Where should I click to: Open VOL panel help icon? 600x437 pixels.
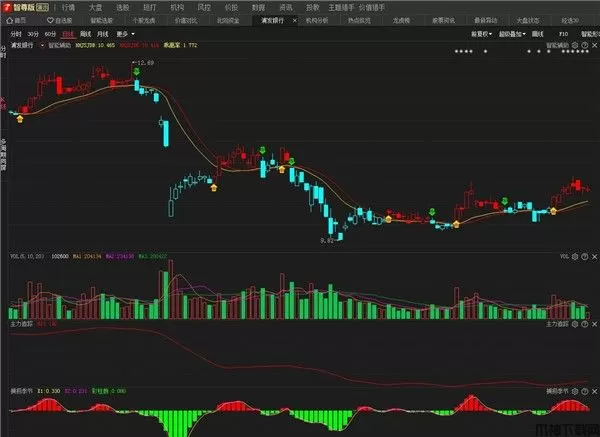(x=585, y=256)
